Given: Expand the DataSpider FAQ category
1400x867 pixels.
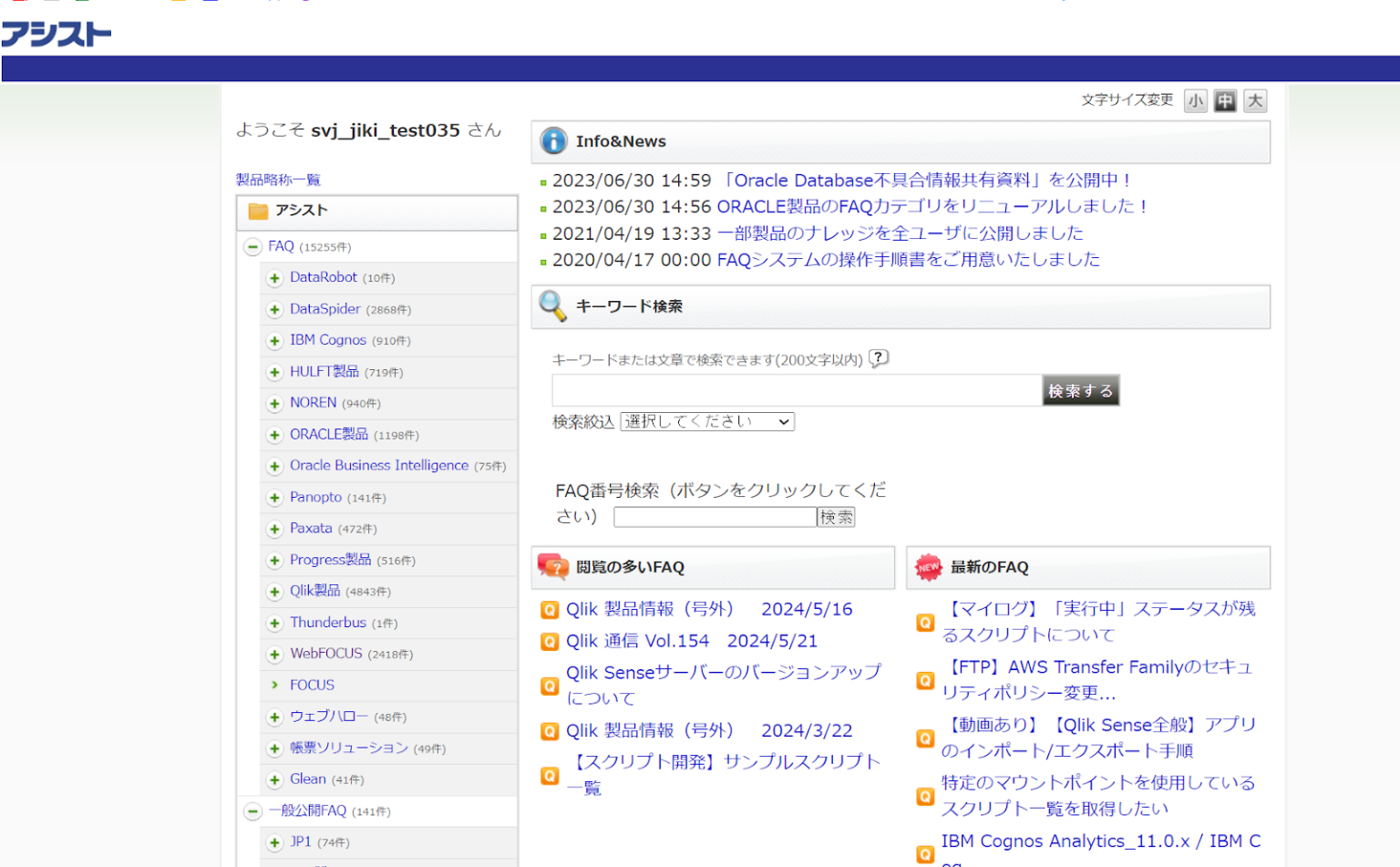Looking at the screenshot, I should pyautogui.click(x=274, y=309).
